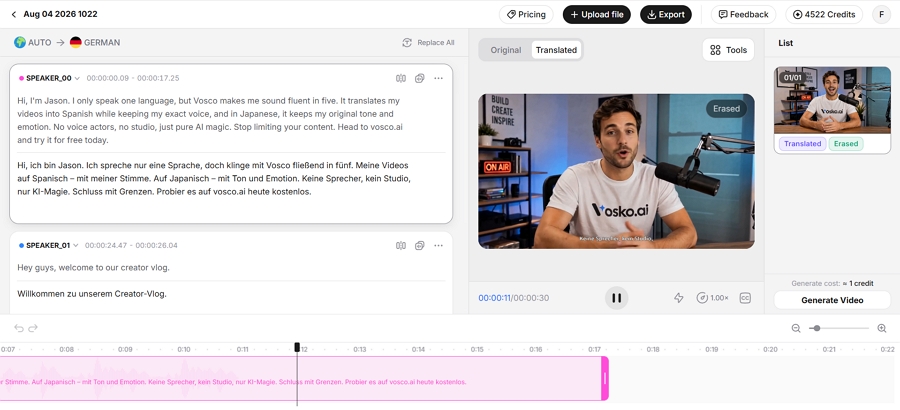Click the copy/merge icon for SPEAKER_01

point(420,245)
